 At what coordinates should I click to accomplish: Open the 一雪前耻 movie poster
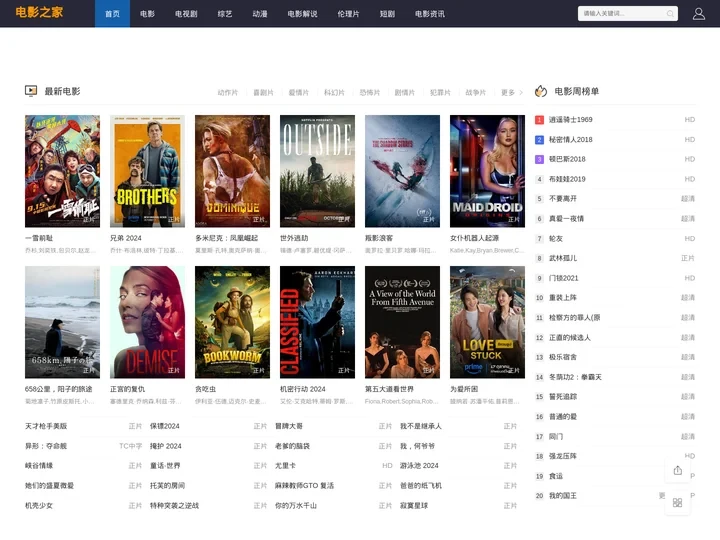tap(62, 171)
